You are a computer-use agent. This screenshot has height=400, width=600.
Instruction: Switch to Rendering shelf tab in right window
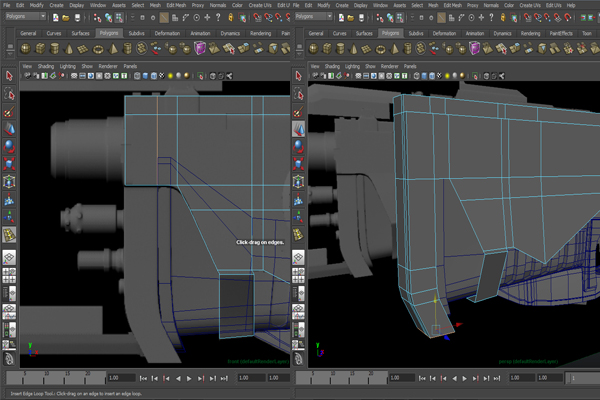pyautogui.click(x=530, y=33)
